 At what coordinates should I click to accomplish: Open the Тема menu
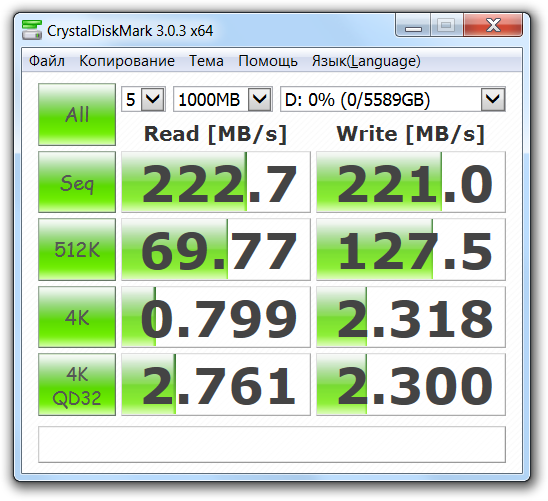(x=206, y=61)
